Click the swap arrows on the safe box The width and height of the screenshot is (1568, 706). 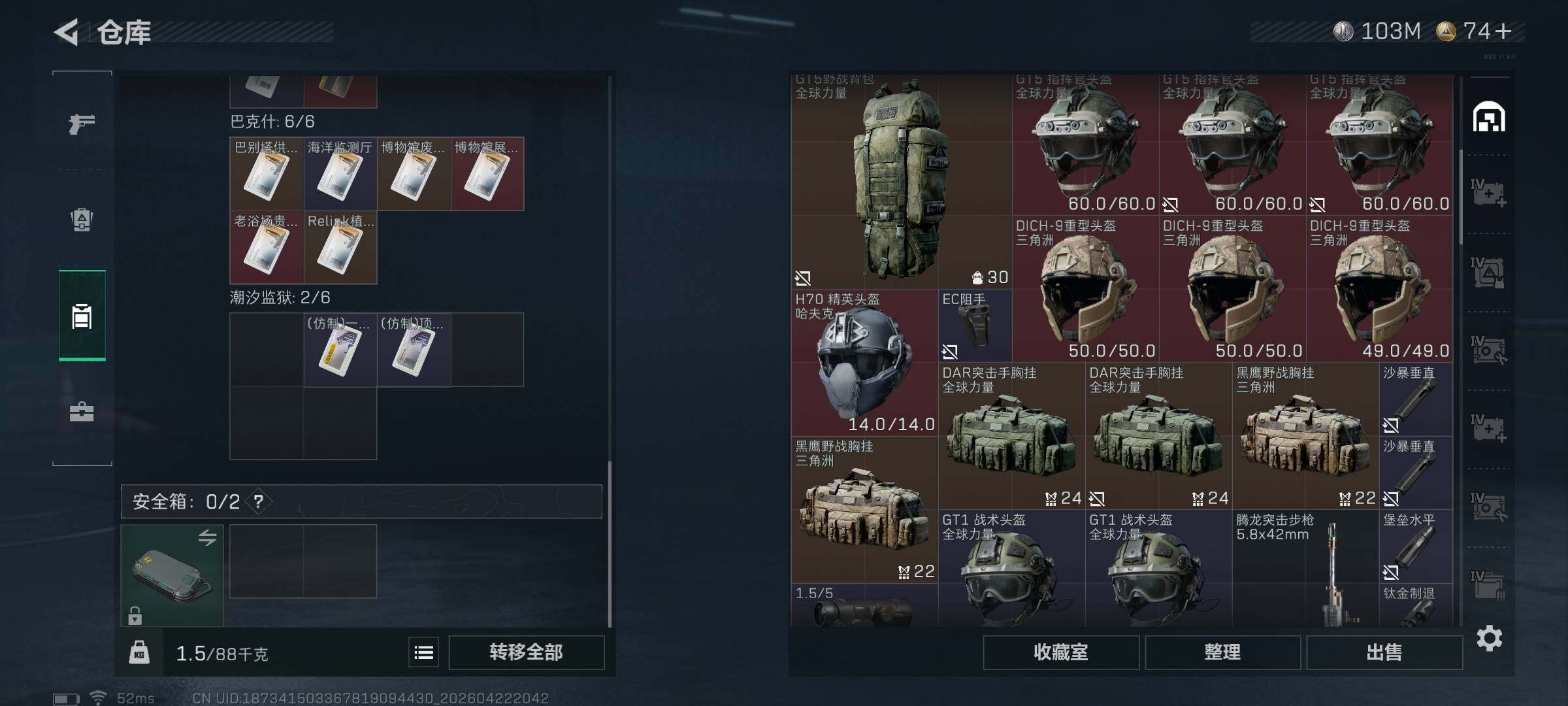coord(207,537)
